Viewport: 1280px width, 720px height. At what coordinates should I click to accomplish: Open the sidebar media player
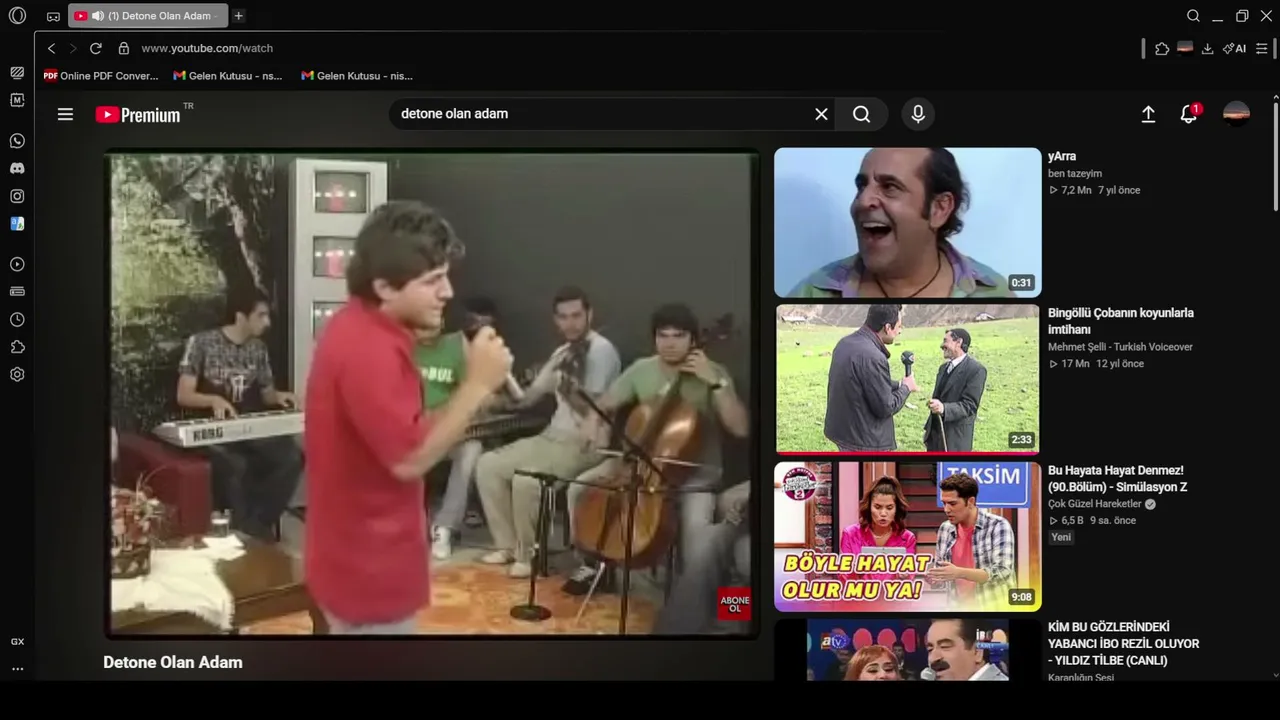17,264
